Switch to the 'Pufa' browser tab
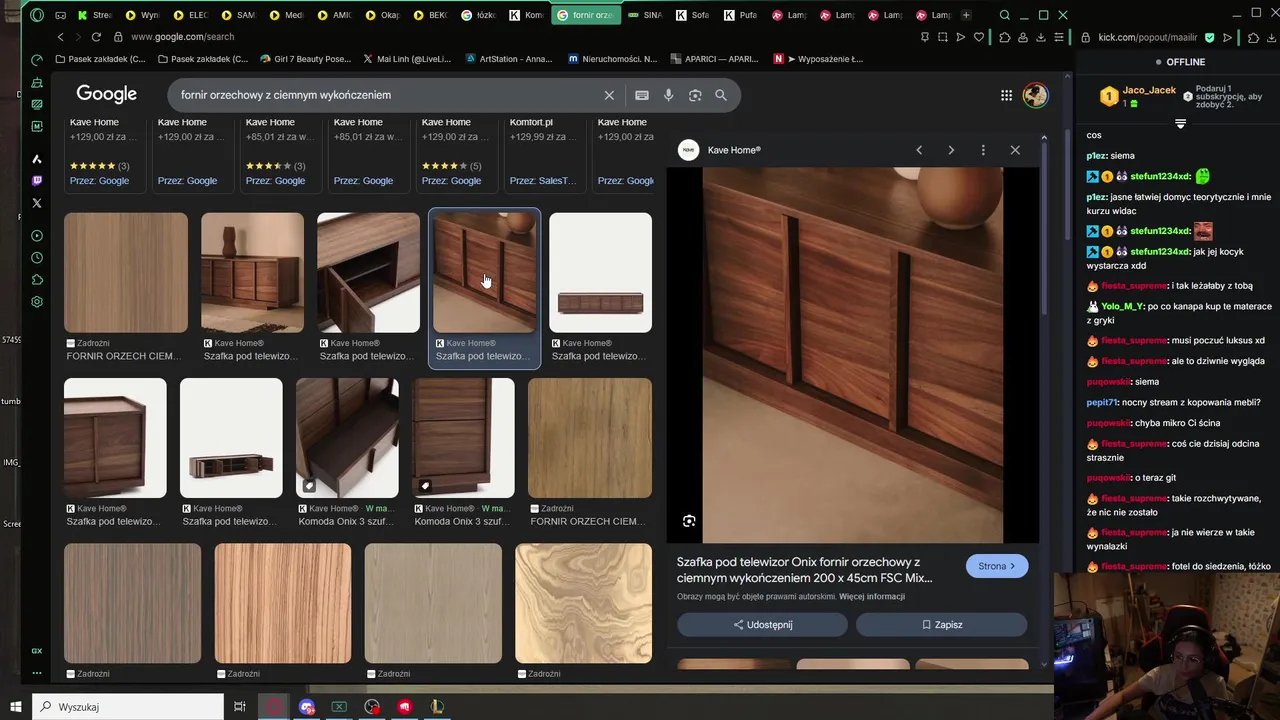The height and width of the screenshot is (720, 1280). click(742, 15)
